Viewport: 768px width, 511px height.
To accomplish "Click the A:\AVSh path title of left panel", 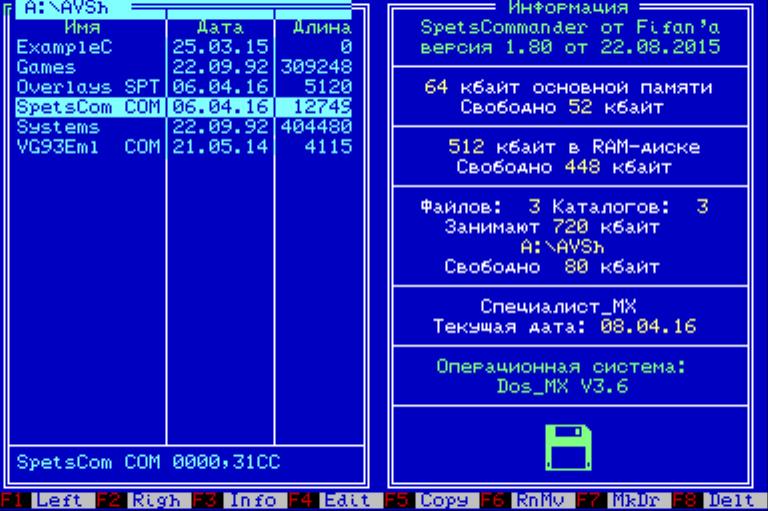I will 56,9.
